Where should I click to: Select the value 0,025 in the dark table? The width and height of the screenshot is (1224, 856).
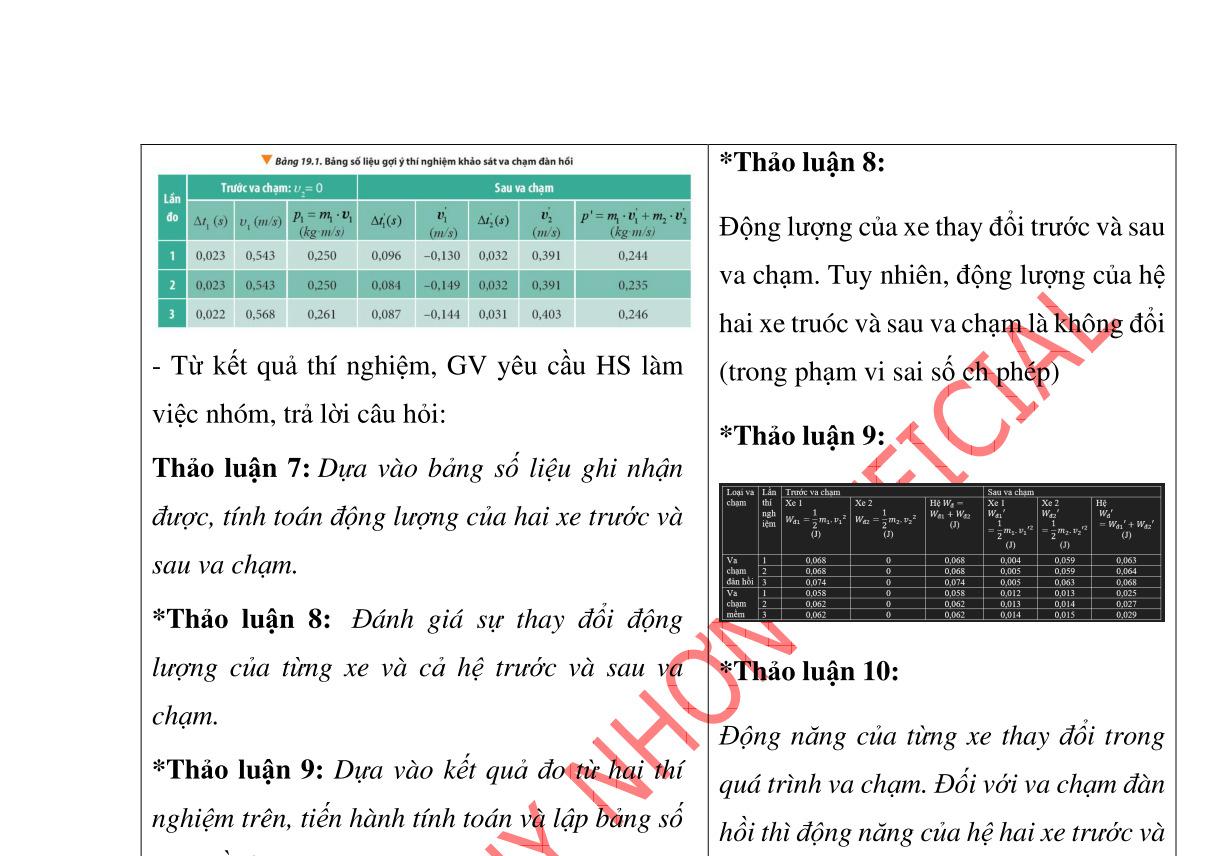click(1126, 593)
